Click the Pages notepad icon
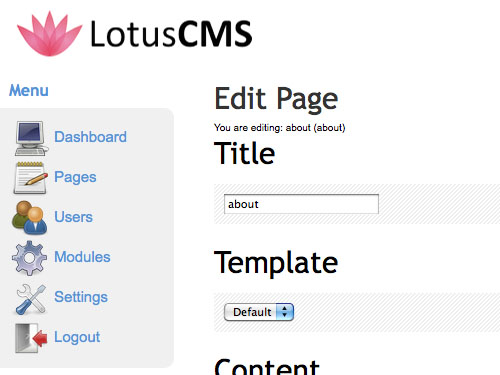This screenshot has height=375, width=500. pos(30,178)
